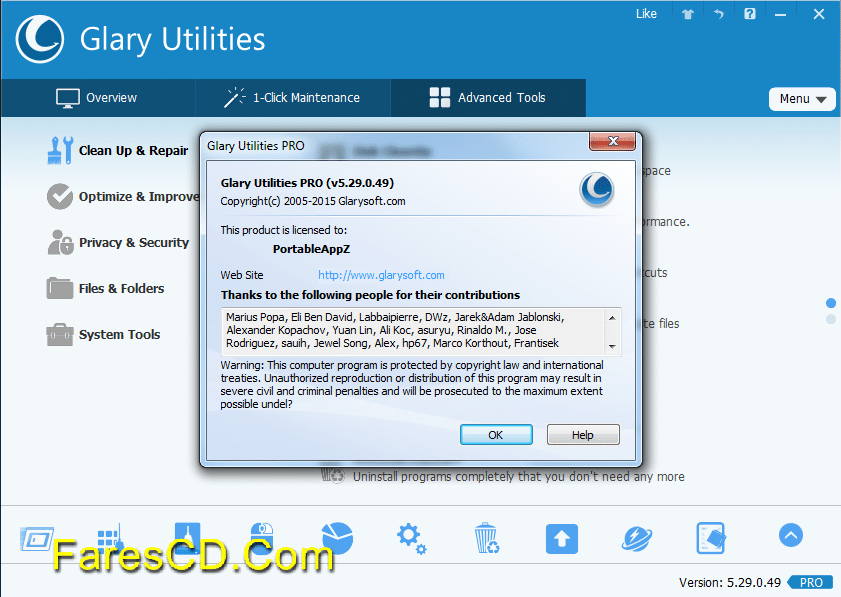This screenshot has height=597, width=841.
Task: Click the Clean Up & Repair brush-wrench icon
Action: pyautogui.click(x=60, y=150)
